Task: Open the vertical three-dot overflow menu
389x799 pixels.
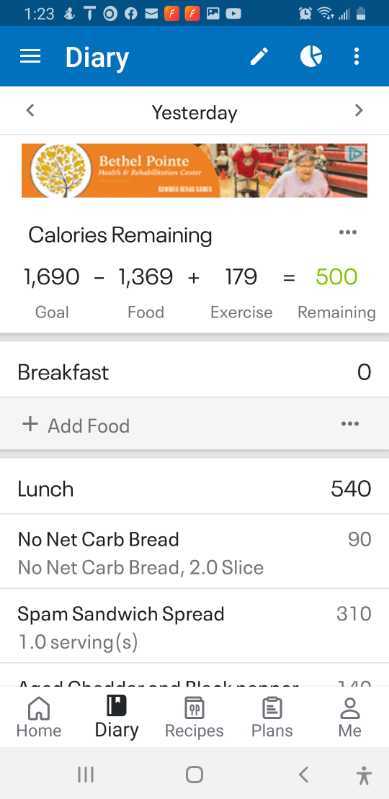Action: point(356,56)
